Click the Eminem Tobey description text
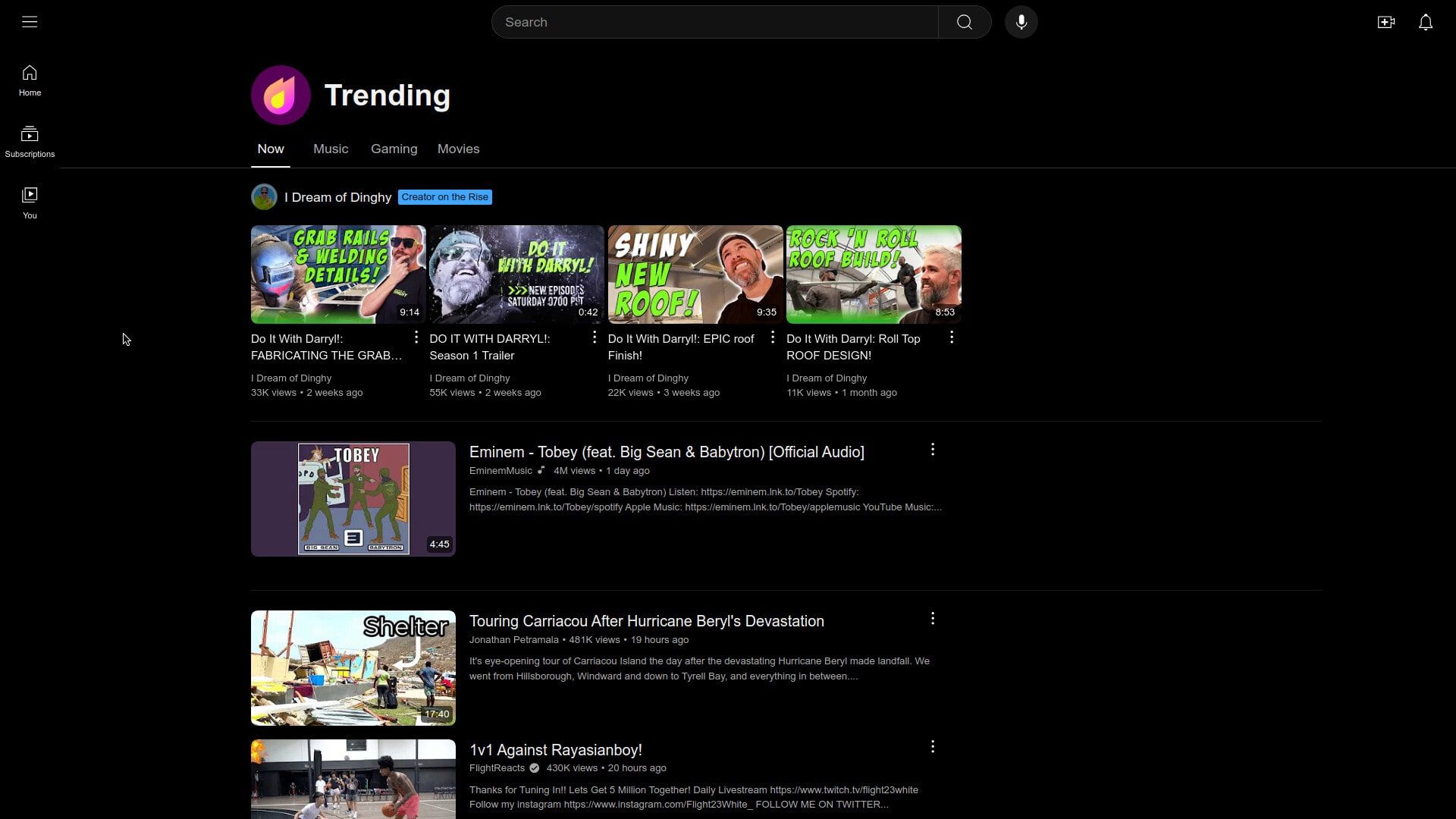Screen dimensions: 1456x819 tap(705, 500)
